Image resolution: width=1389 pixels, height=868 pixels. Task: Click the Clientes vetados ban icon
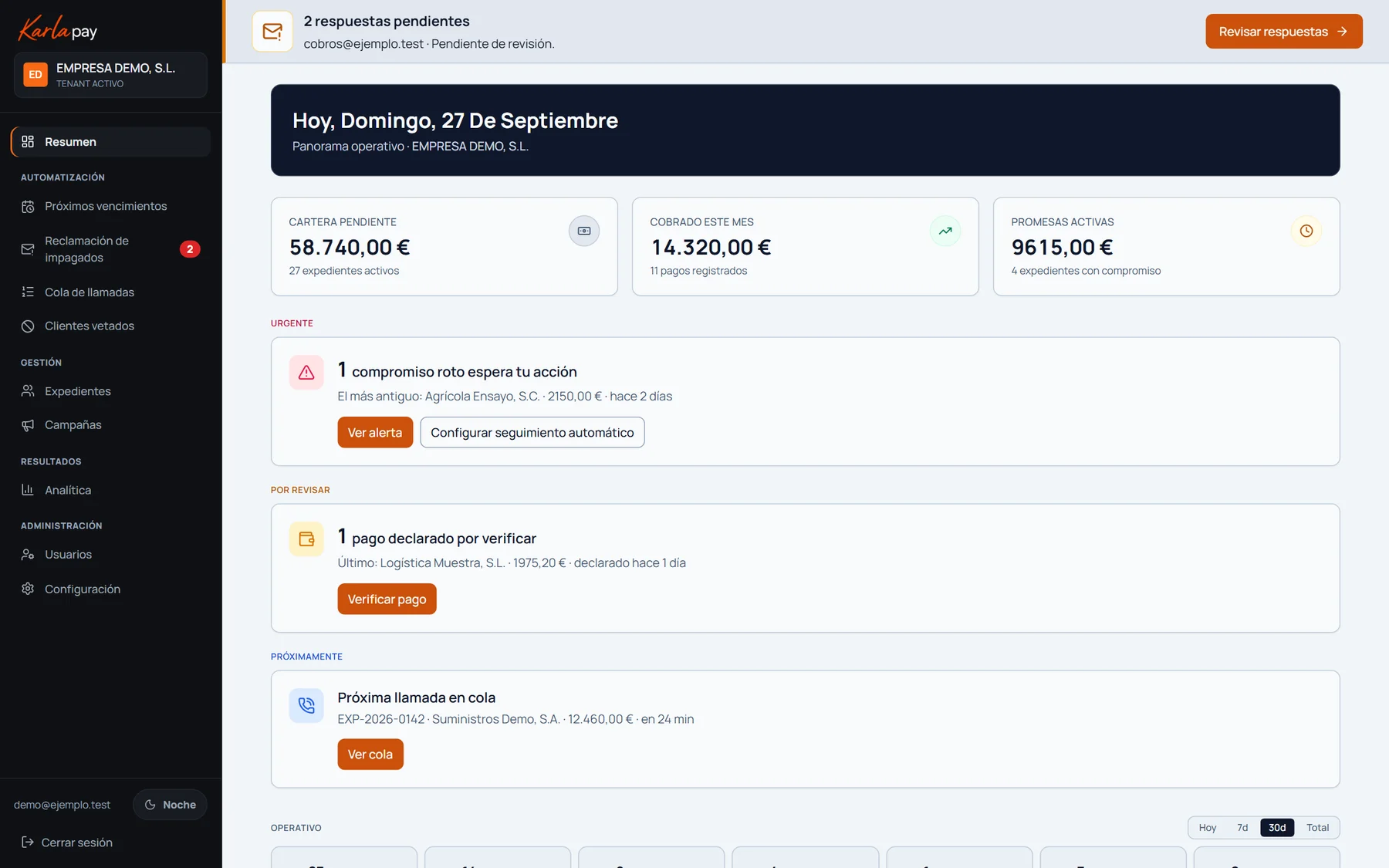[28, 326]
